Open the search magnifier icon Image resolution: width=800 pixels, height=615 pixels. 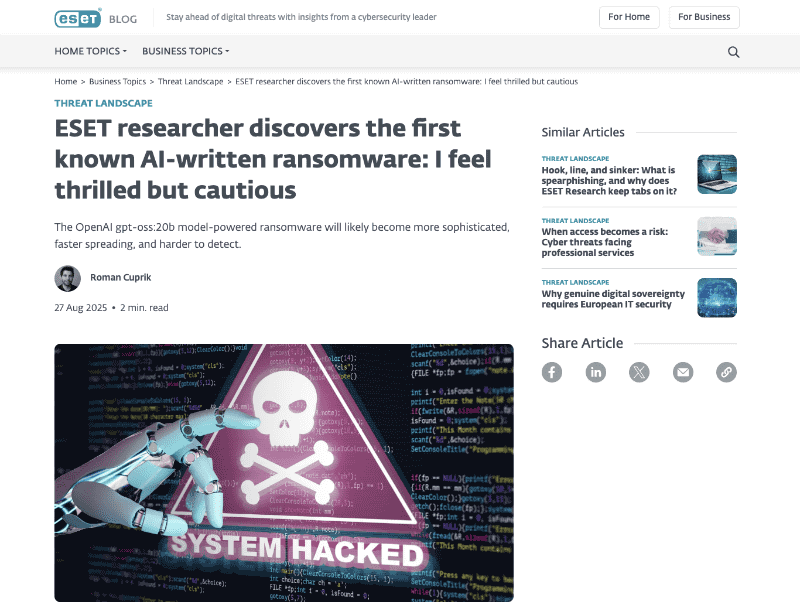coord(733,52)
